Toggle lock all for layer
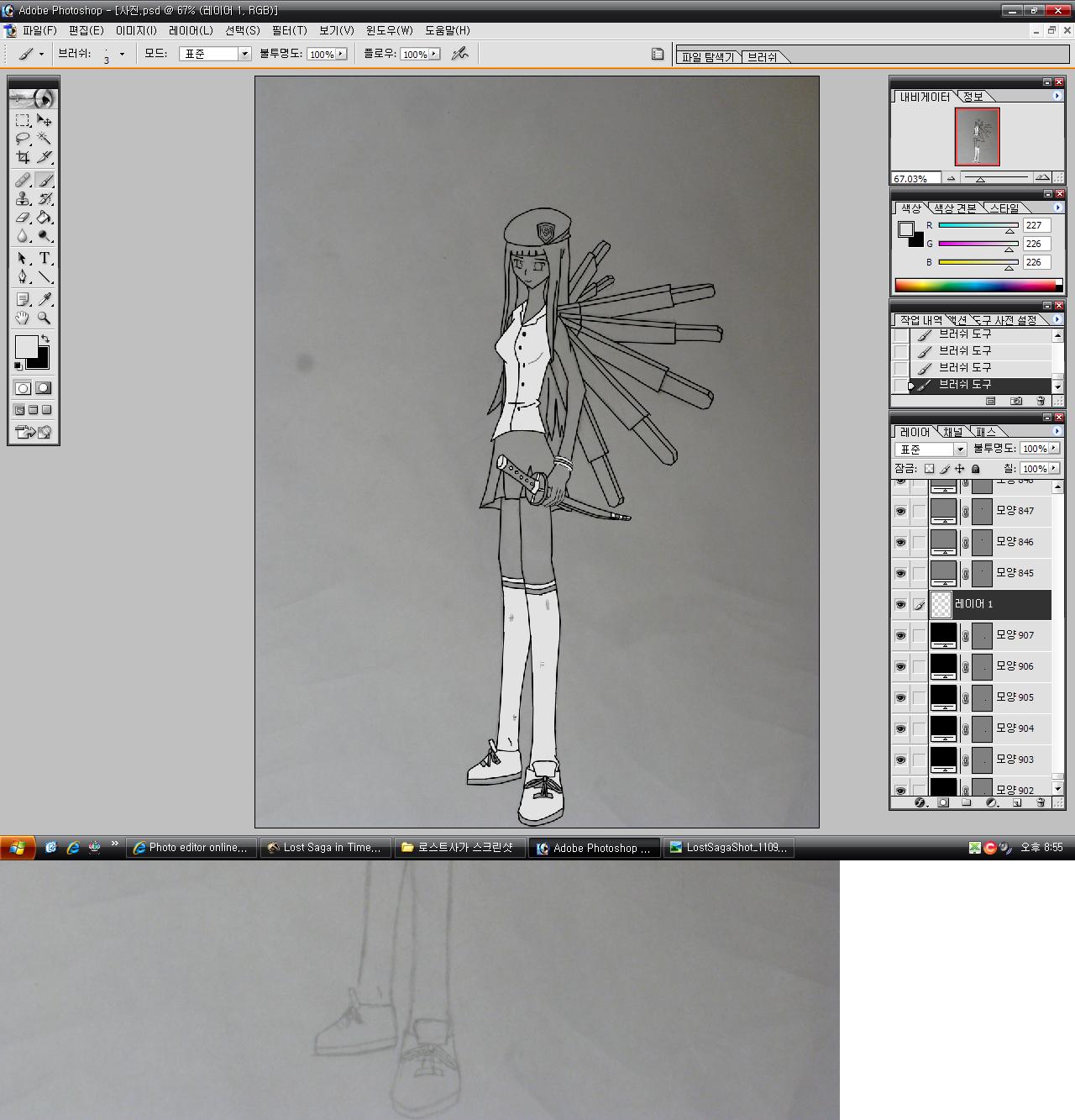The width and height of the screenshot is (1075, 1120). (975, 469)
